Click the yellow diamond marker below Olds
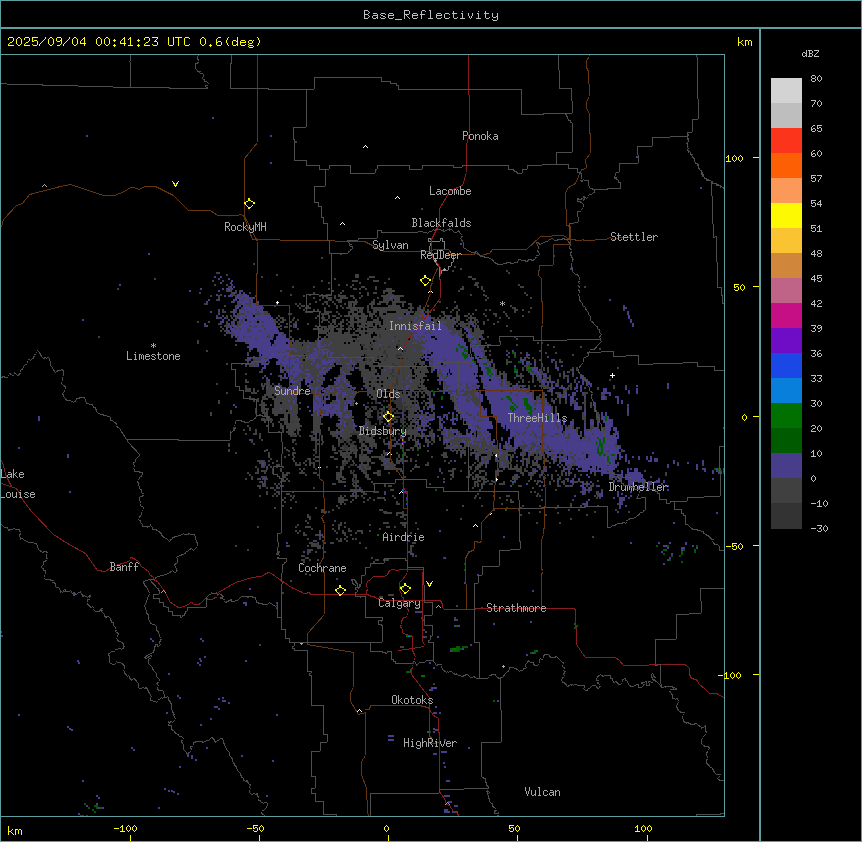This screenshot has height=842, width=862. (x=388, y=416)
